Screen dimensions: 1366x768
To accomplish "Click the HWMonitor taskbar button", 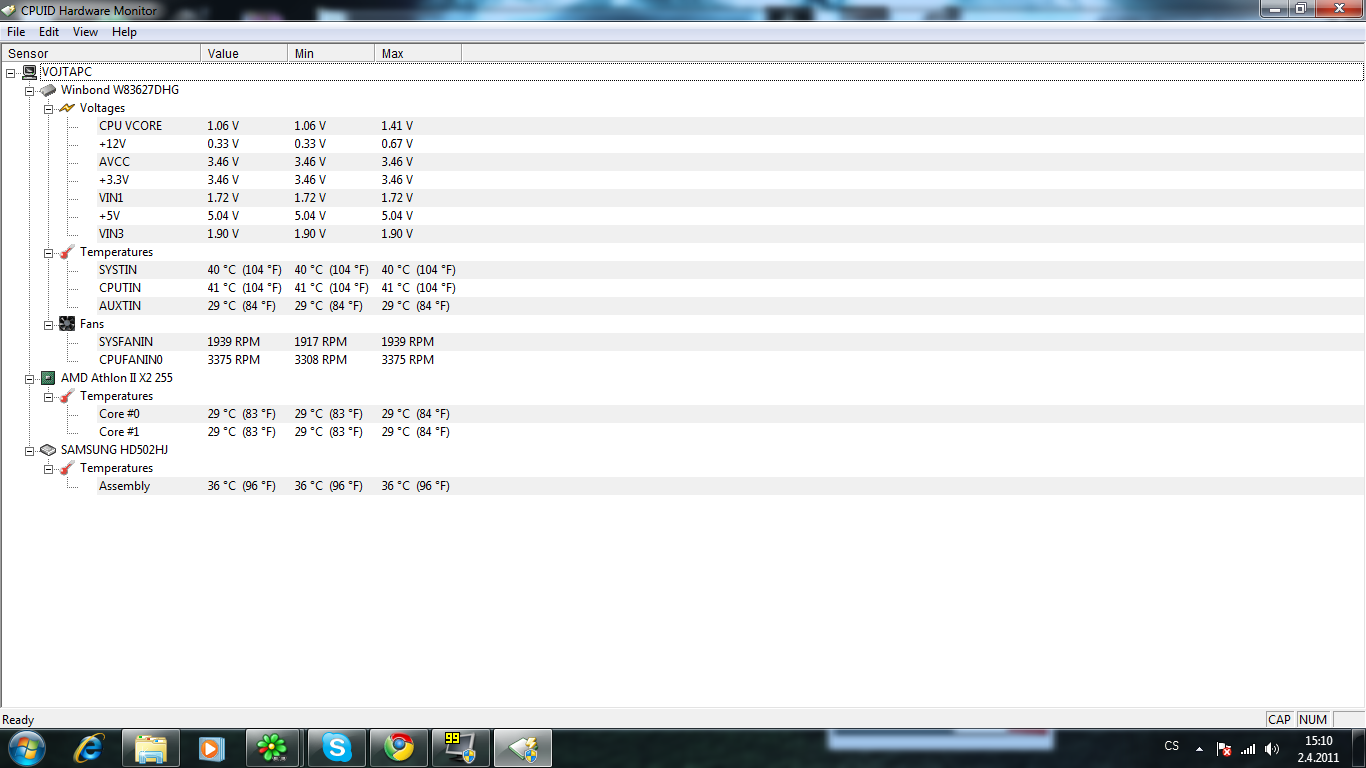I will [x=523, y=748].
